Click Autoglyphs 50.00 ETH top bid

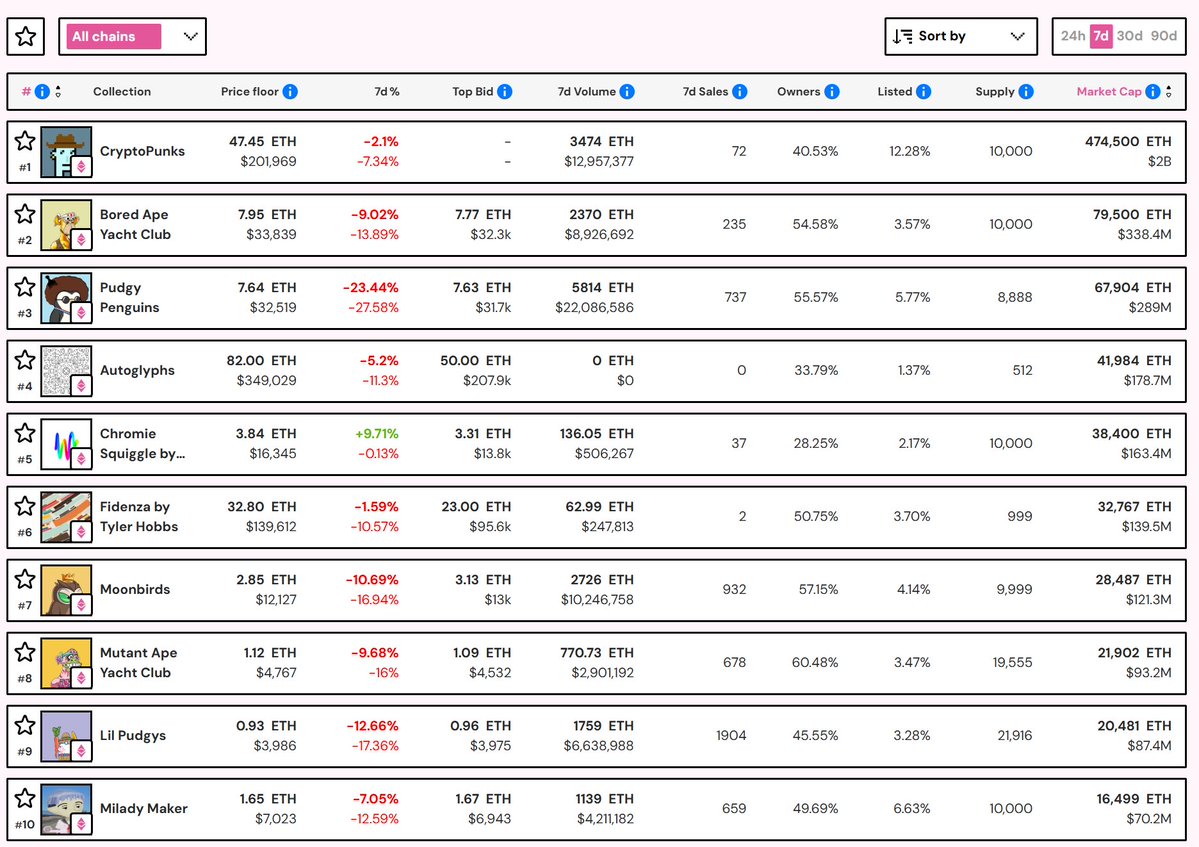click(475, 361)
